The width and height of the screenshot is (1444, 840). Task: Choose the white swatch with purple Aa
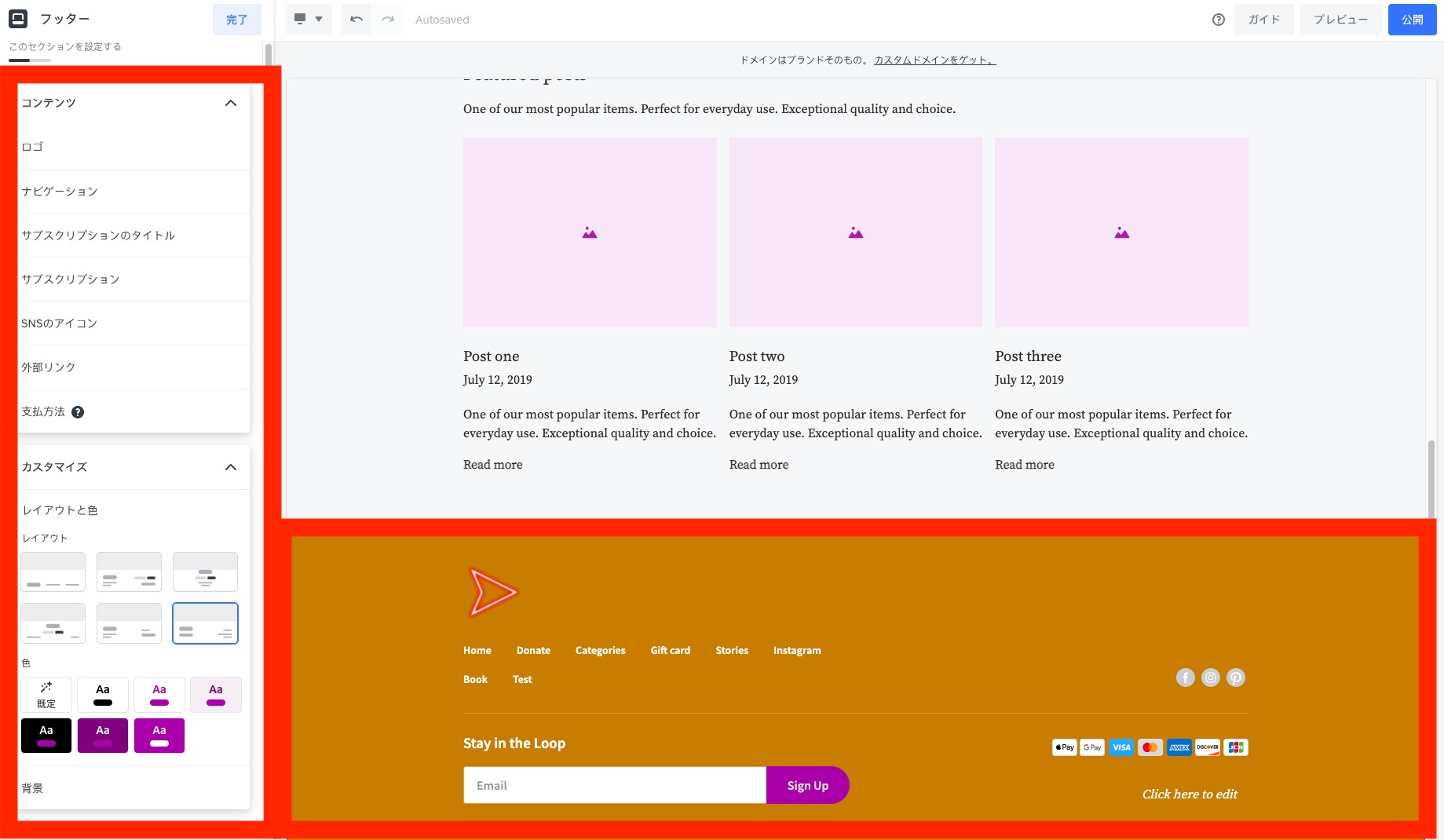pos(159,695)
